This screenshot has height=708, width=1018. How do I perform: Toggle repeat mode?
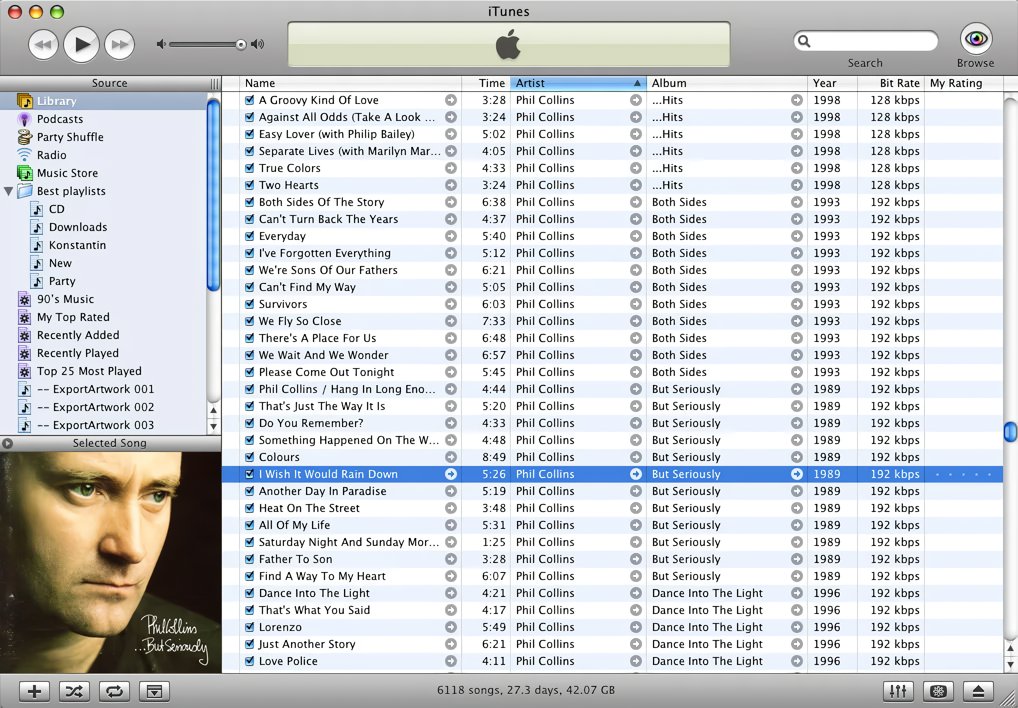pyautogui.click(x=113, y=691)
